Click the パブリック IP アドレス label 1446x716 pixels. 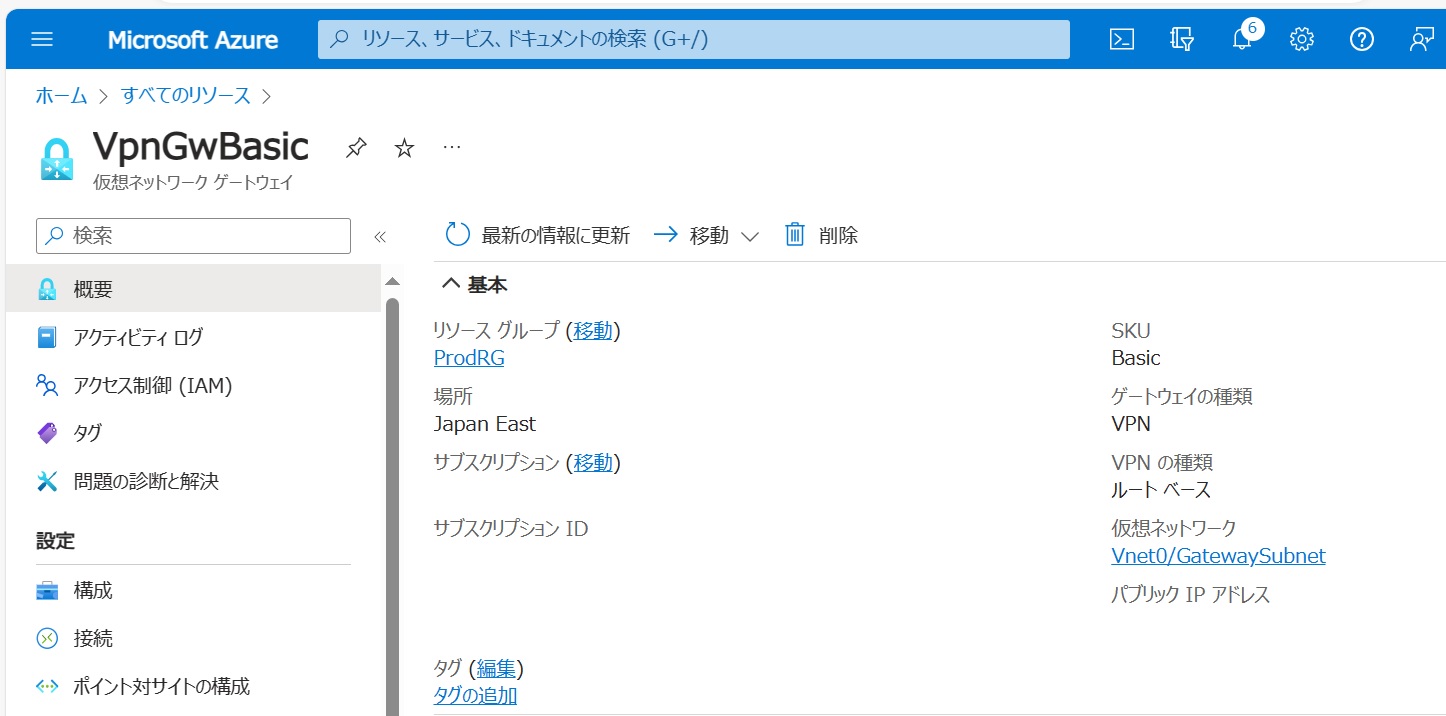tap(1191, 595)
